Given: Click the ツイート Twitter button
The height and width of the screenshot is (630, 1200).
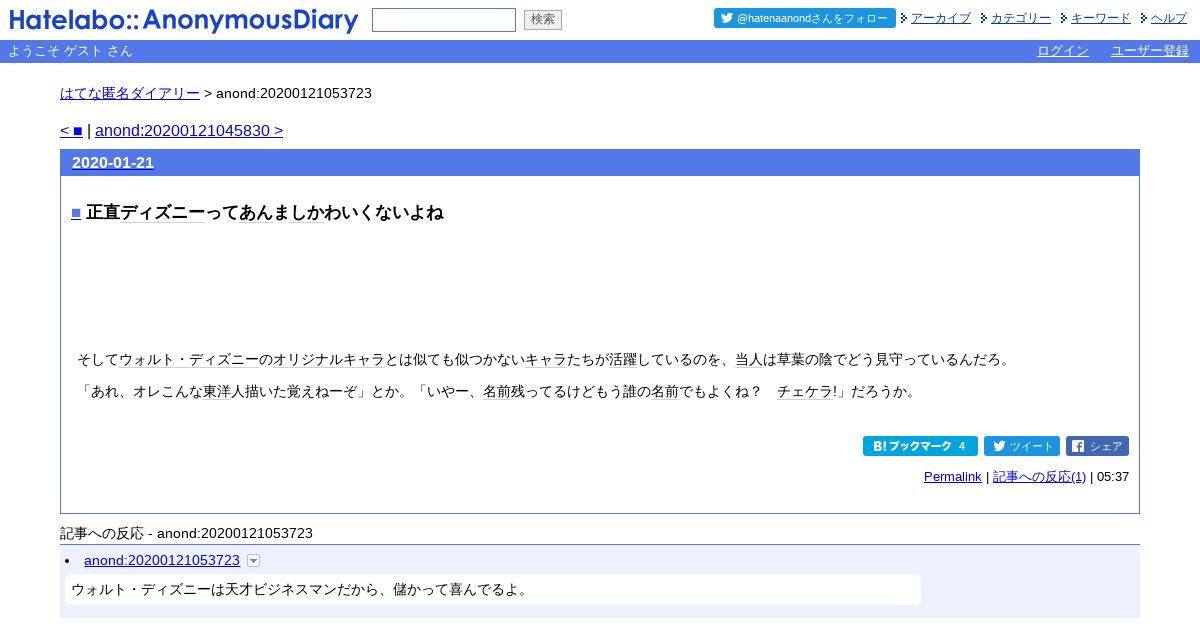Looking at the screenshot, I should 1022,446.
